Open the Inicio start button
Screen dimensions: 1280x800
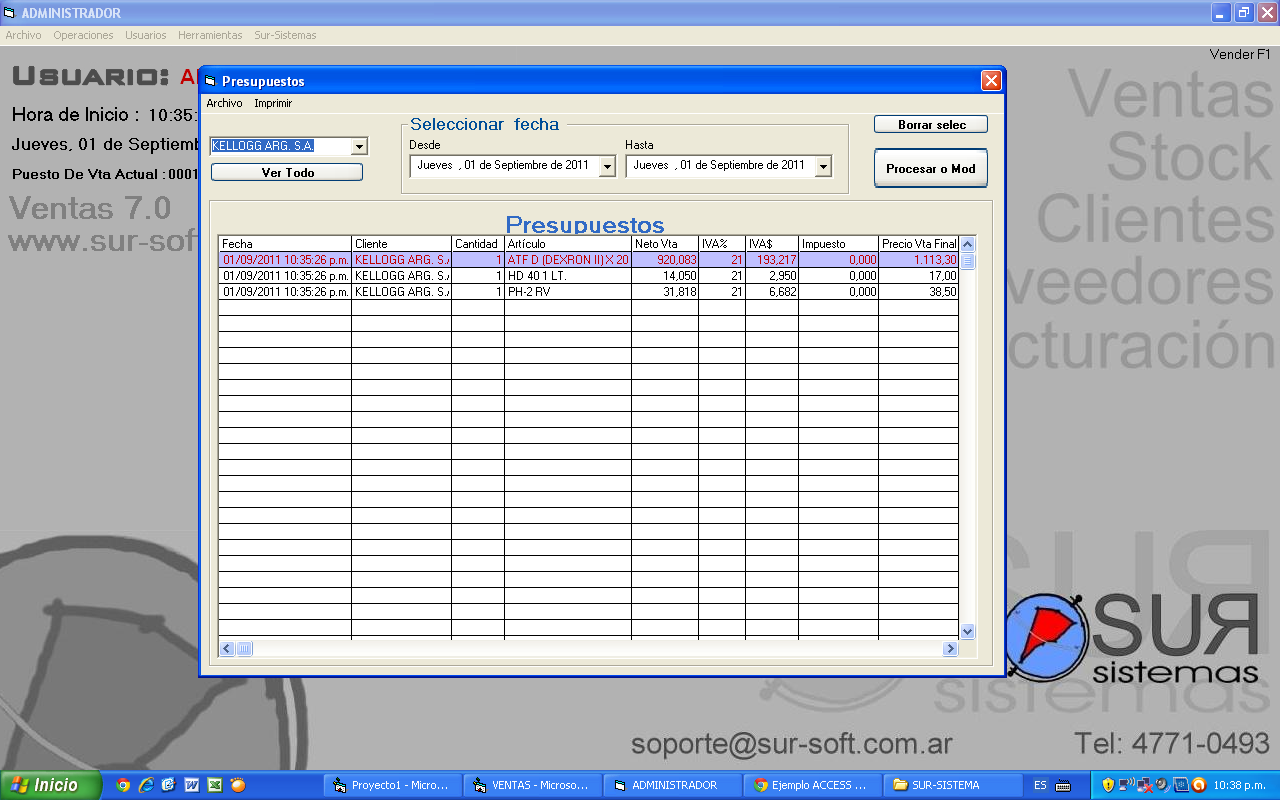(51, 785)
